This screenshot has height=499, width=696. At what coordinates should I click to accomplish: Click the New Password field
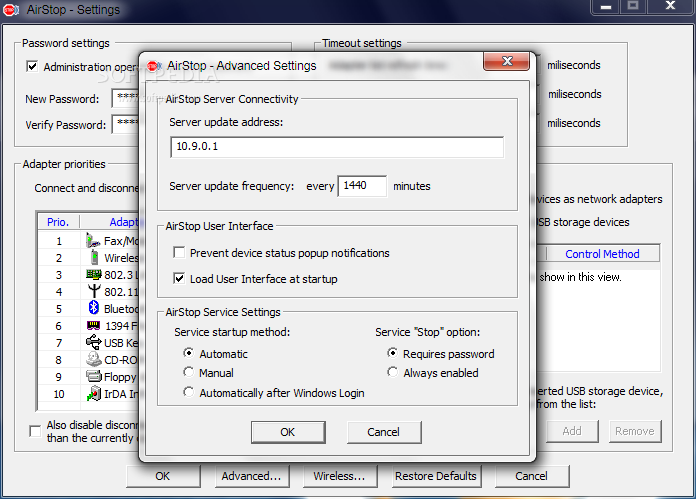[126, 98]
